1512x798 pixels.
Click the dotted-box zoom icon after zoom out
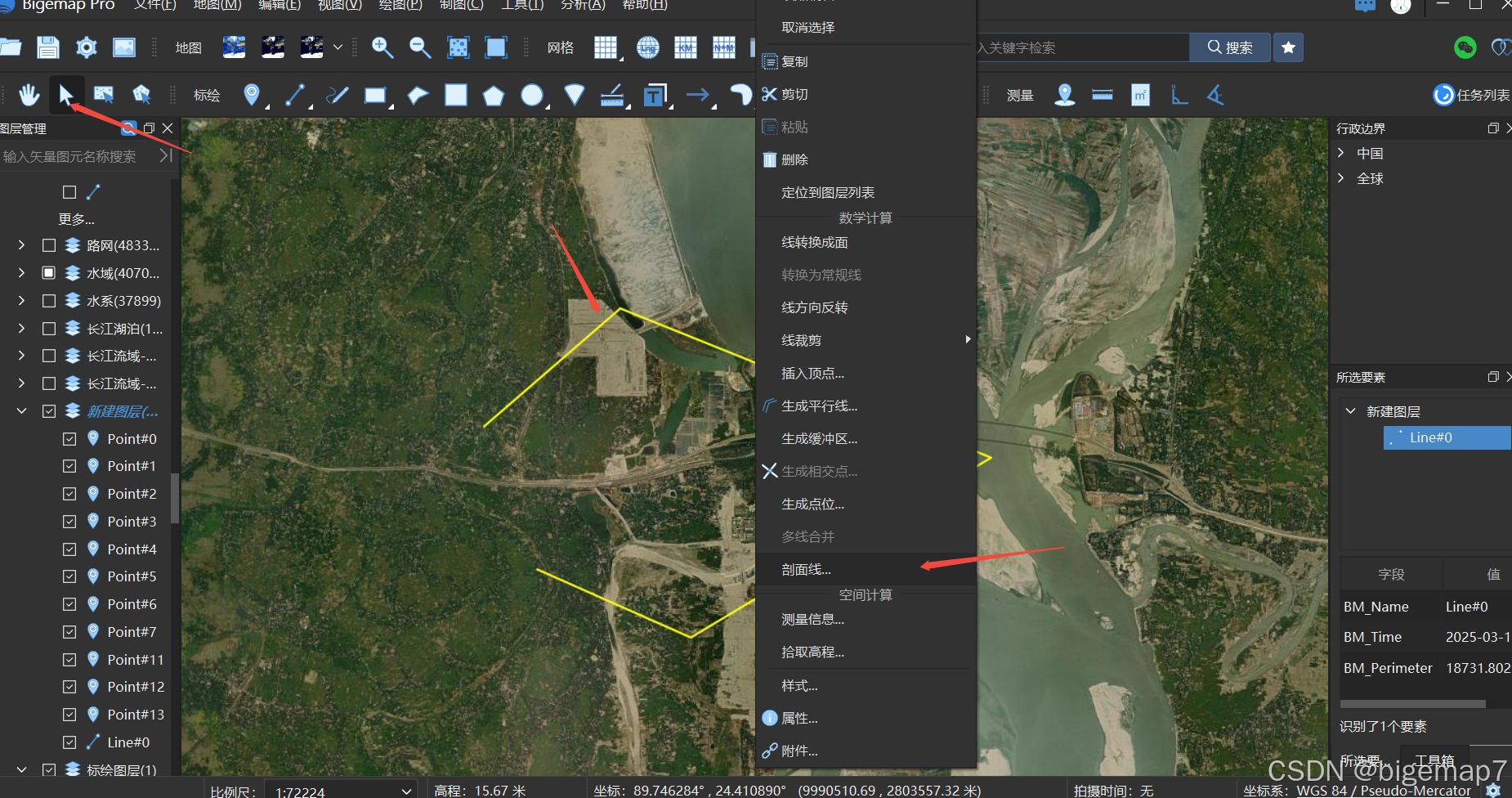459,47
